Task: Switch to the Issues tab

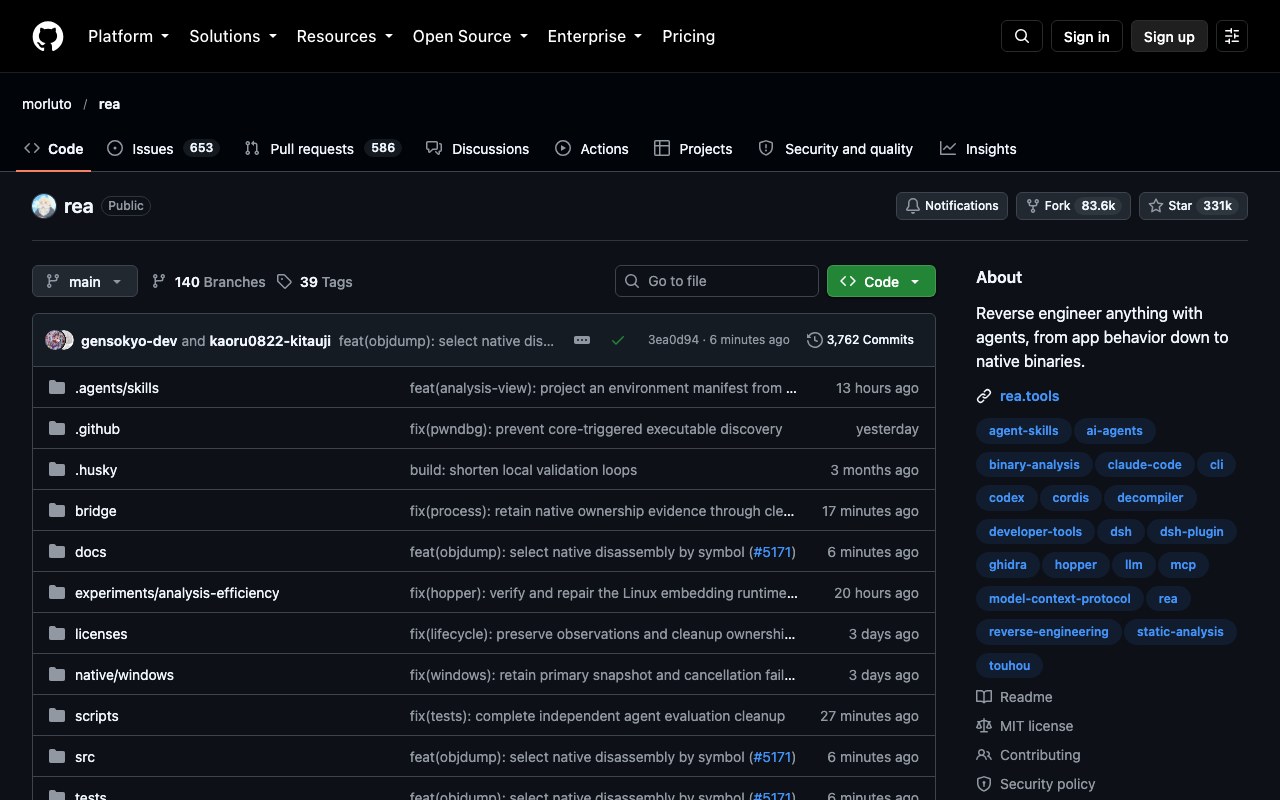Action: click(x=162, y=148)
